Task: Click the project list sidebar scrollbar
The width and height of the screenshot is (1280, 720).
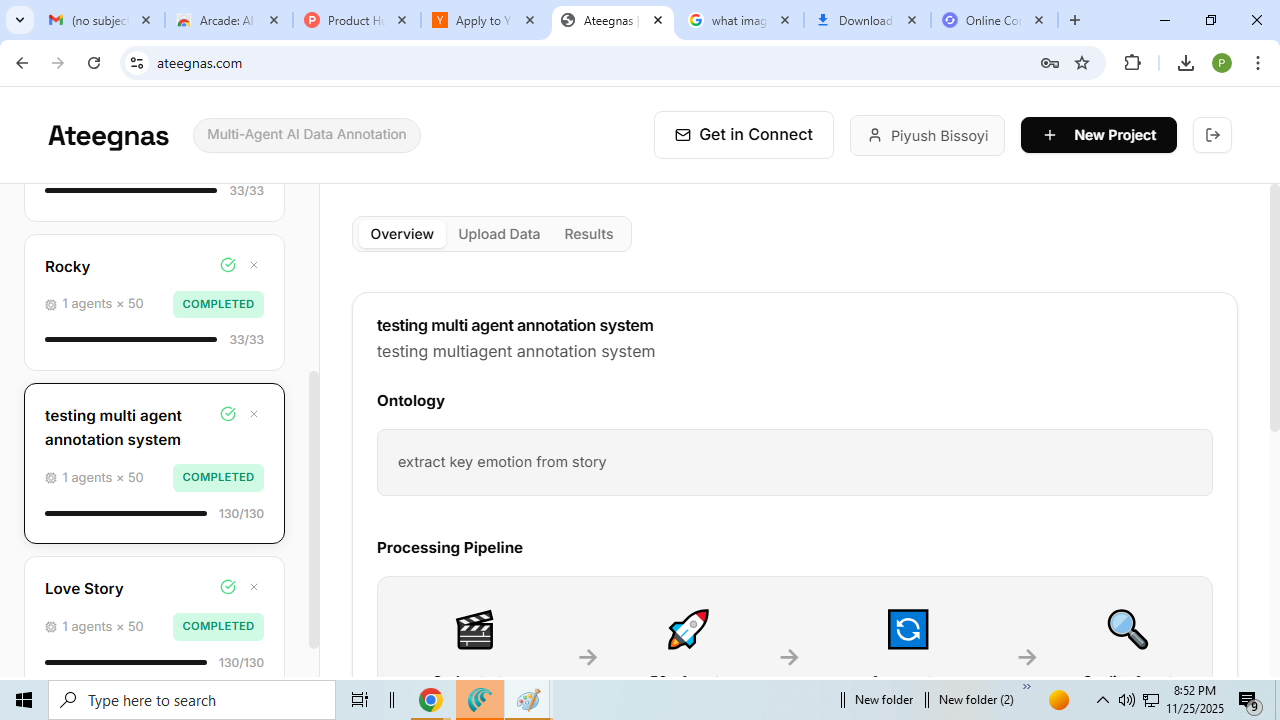Action: [x=314, y=510]
